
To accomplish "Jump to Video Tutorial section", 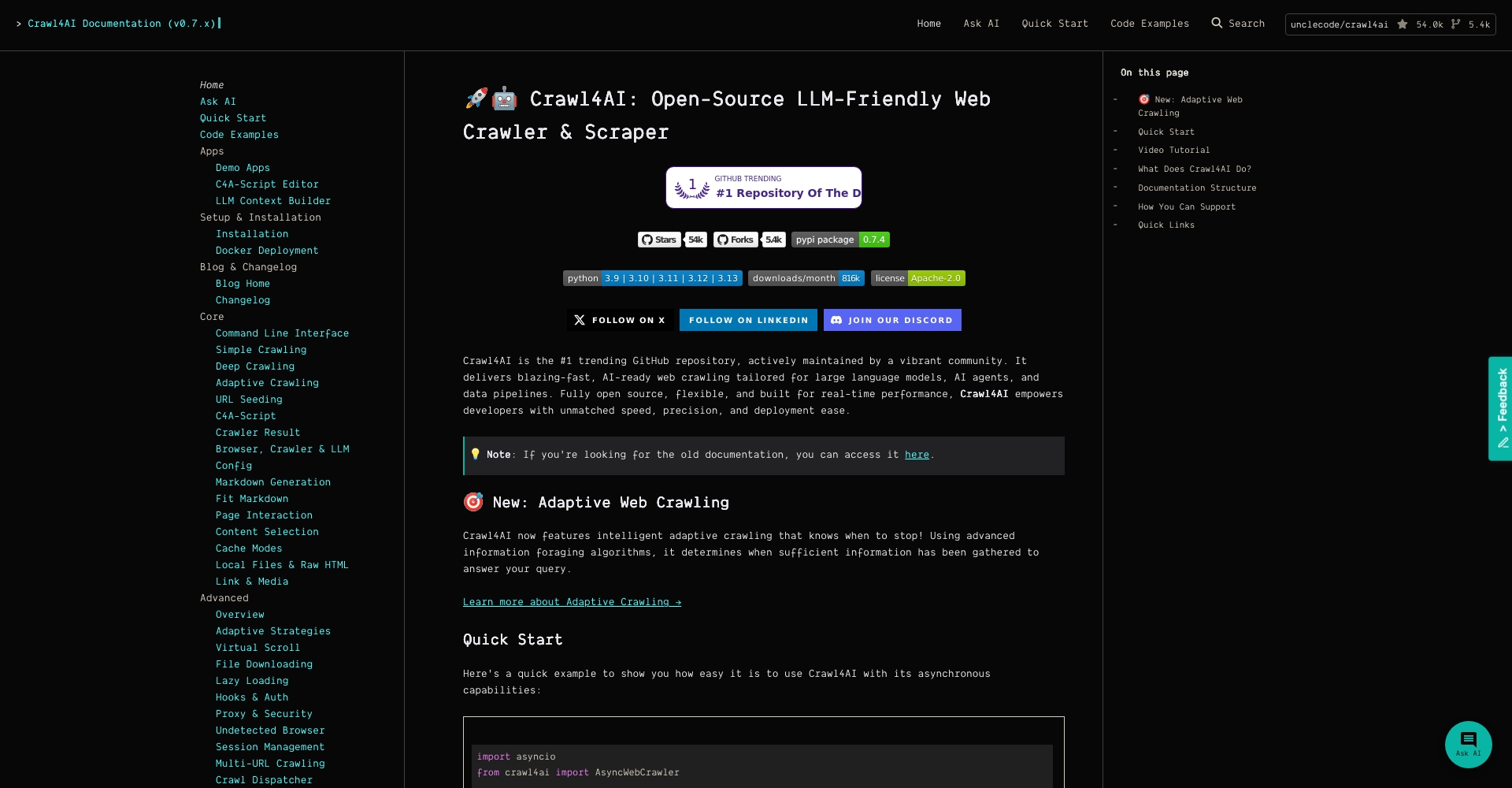I will click(x=1173, y=150).
